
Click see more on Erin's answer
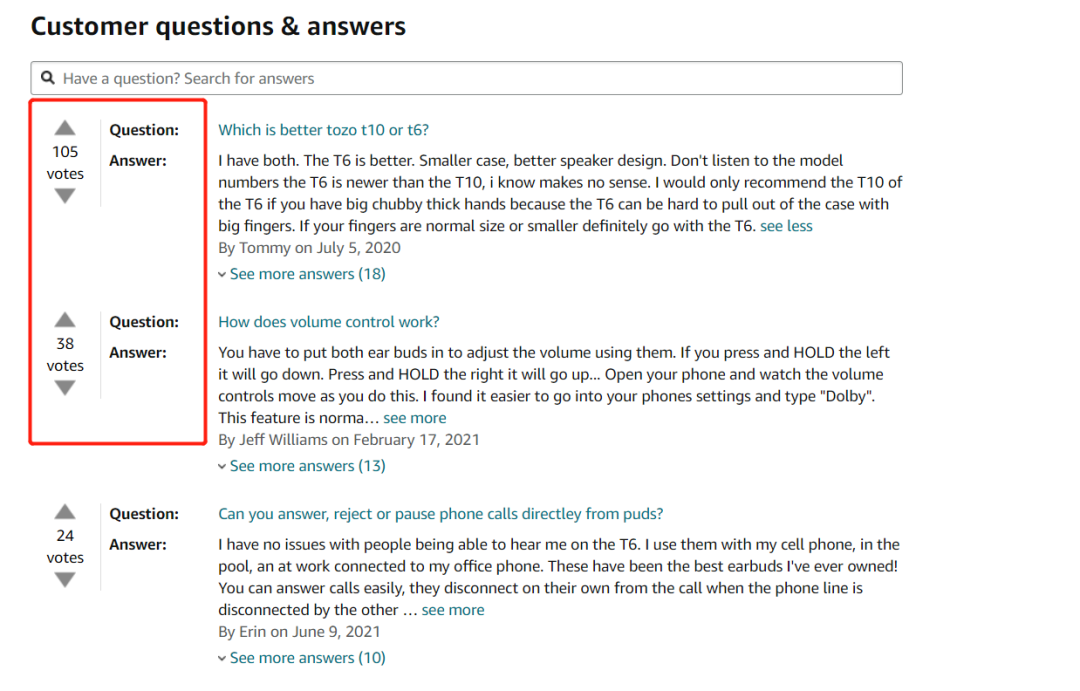click(x=453, y=610)
